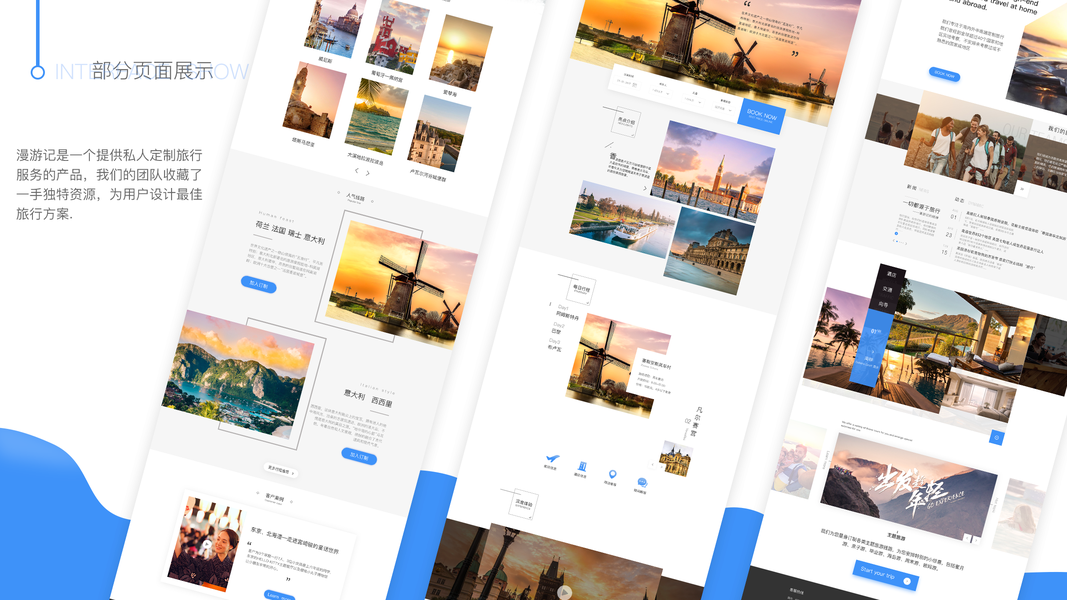Click the arrow square beside the hikers photo
This screenshot has height=600, width=1067.
(x=1021, y=189)
